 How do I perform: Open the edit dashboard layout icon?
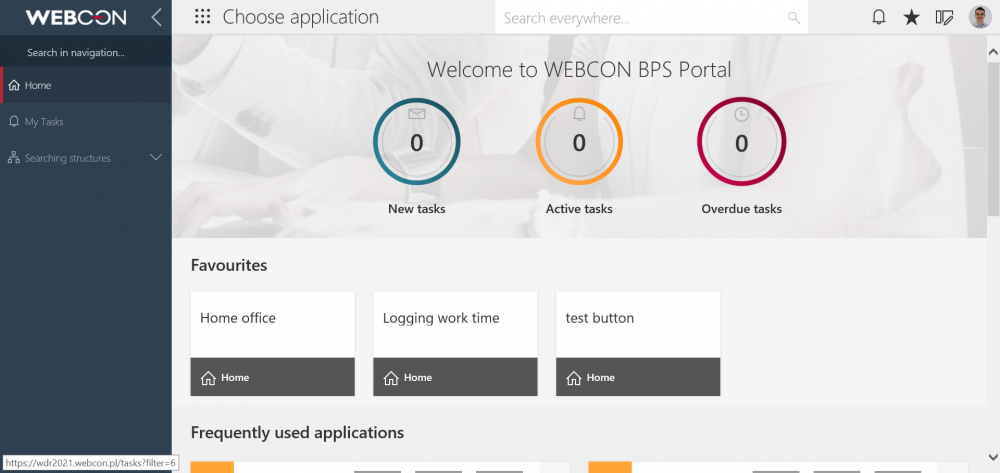click(945, 17)
